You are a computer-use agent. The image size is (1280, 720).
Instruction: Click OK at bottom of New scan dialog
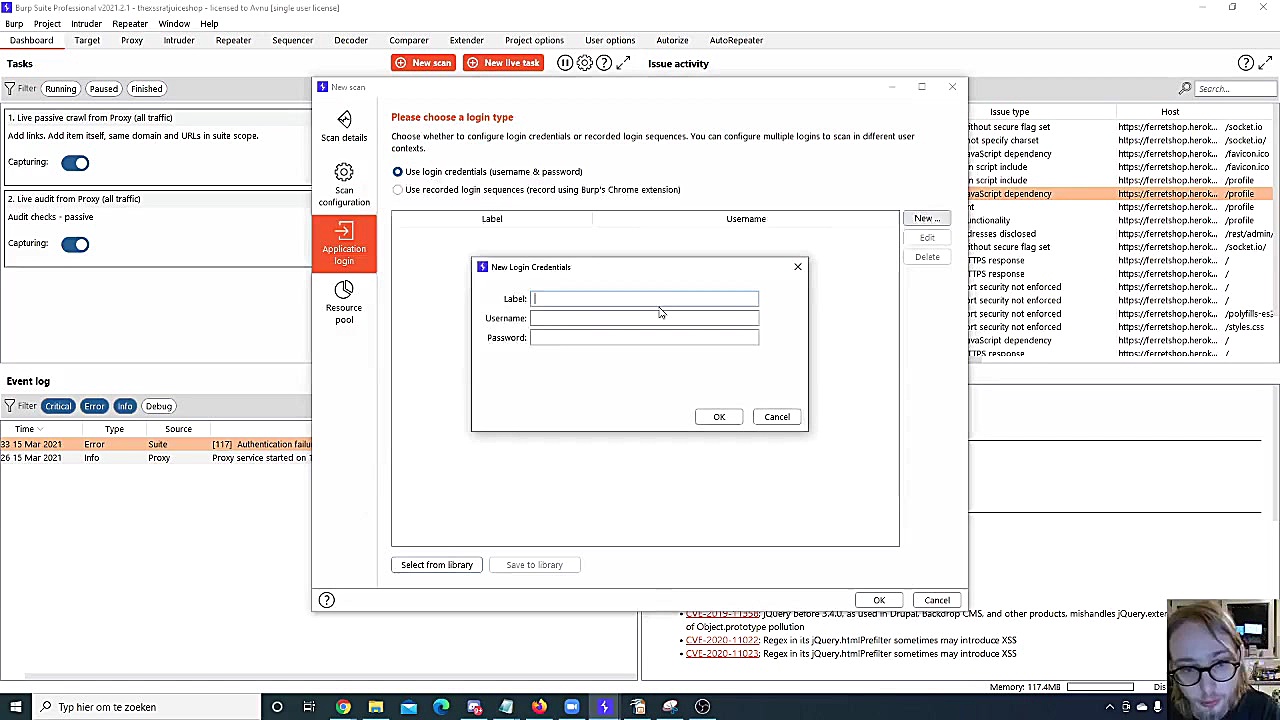pyautogui.click(x=879, y=601)
